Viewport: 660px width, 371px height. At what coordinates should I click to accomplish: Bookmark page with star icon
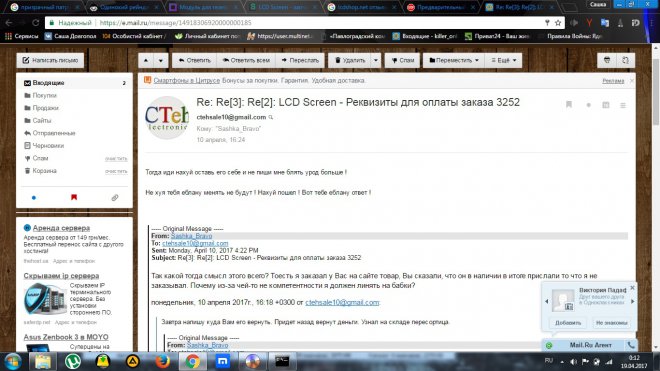558,23
